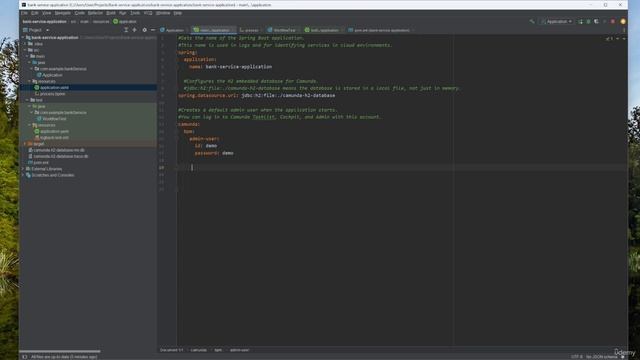
Task: Expand External Libraries node
Action: [23, 169]
